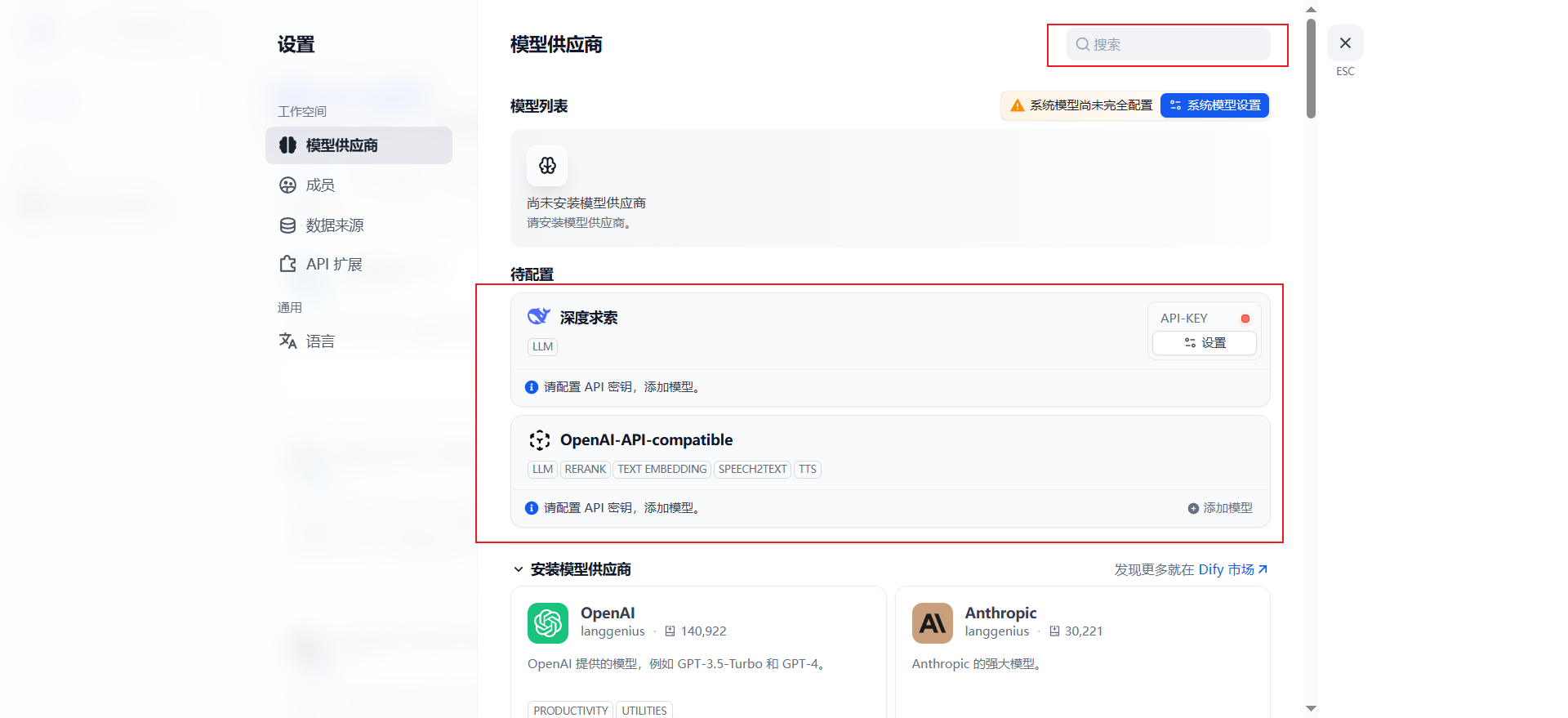Screen dimensions: 1568x718
Task: Click the 尚未安装模型供应商 message
Action: (586, 203)
